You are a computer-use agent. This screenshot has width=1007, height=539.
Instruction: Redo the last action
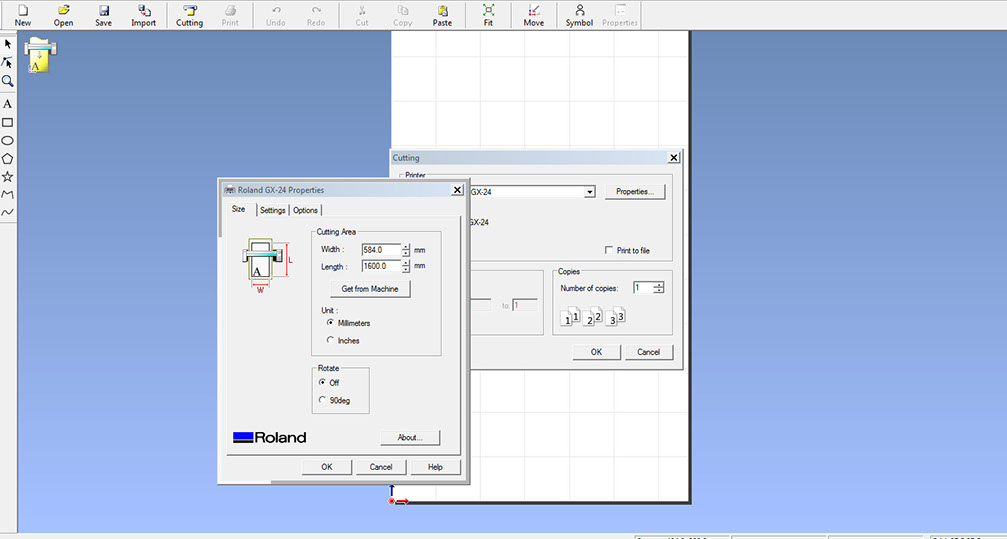[x=316, y=15]
